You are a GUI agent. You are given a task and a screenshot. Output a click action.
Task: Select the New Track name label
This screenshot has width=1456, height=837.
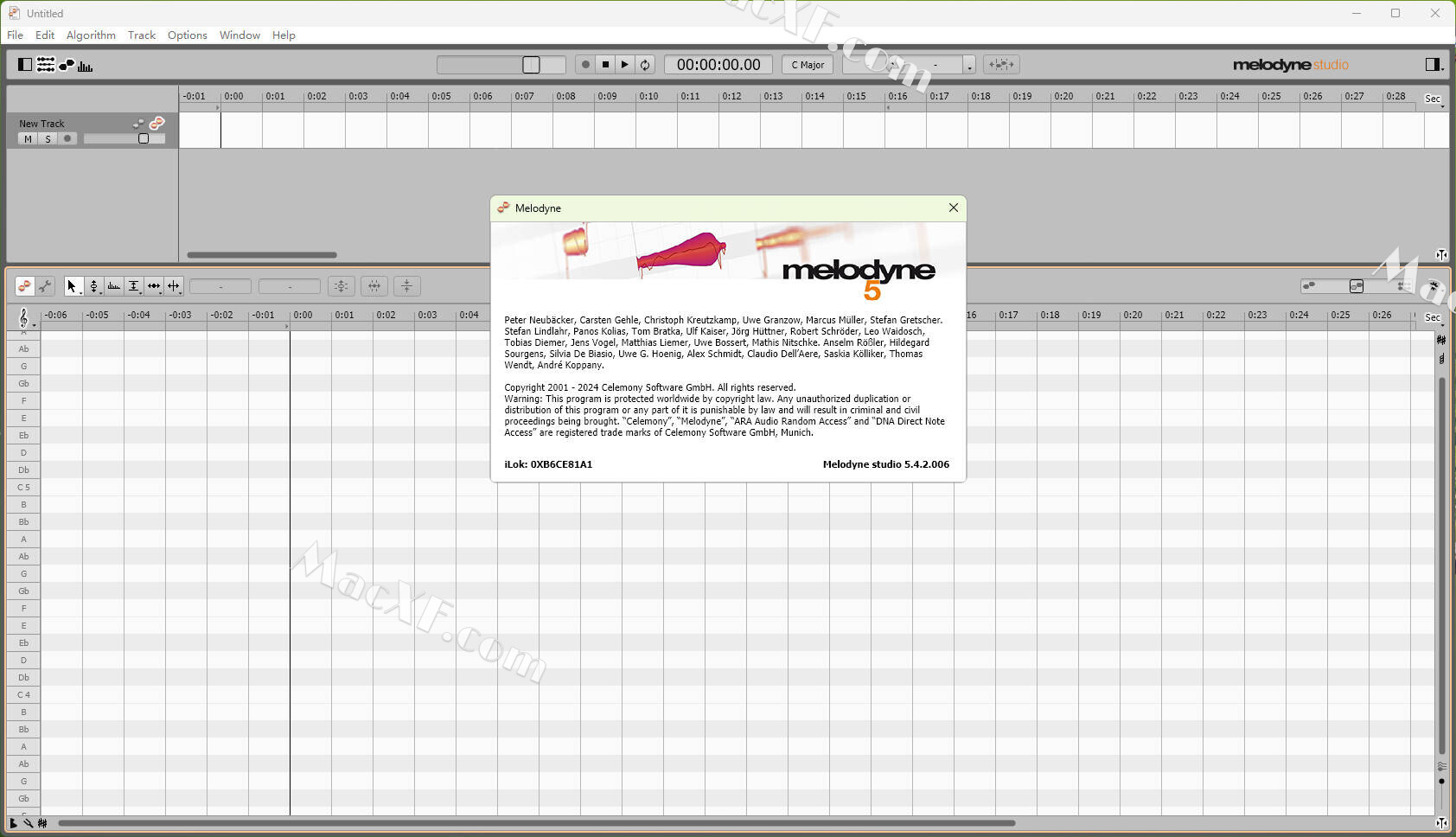pos(42,124)
